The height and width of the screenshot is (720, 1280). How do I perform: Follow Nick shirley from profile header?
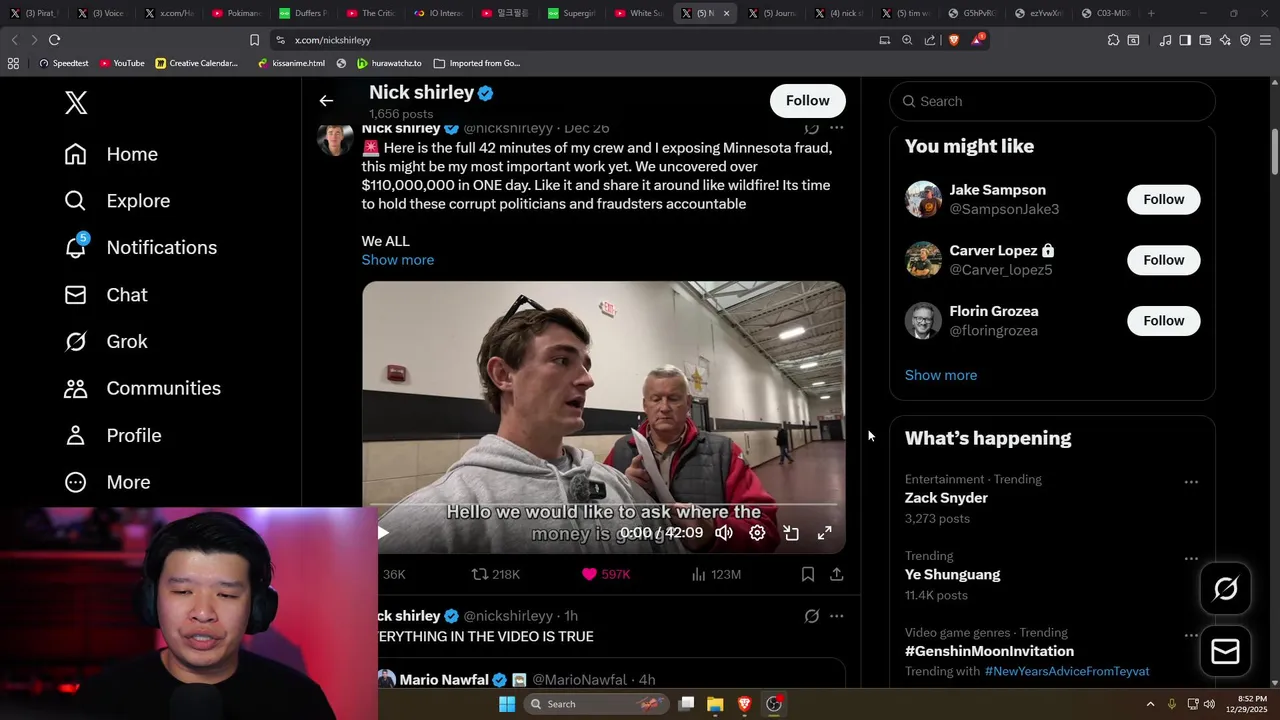807,100
